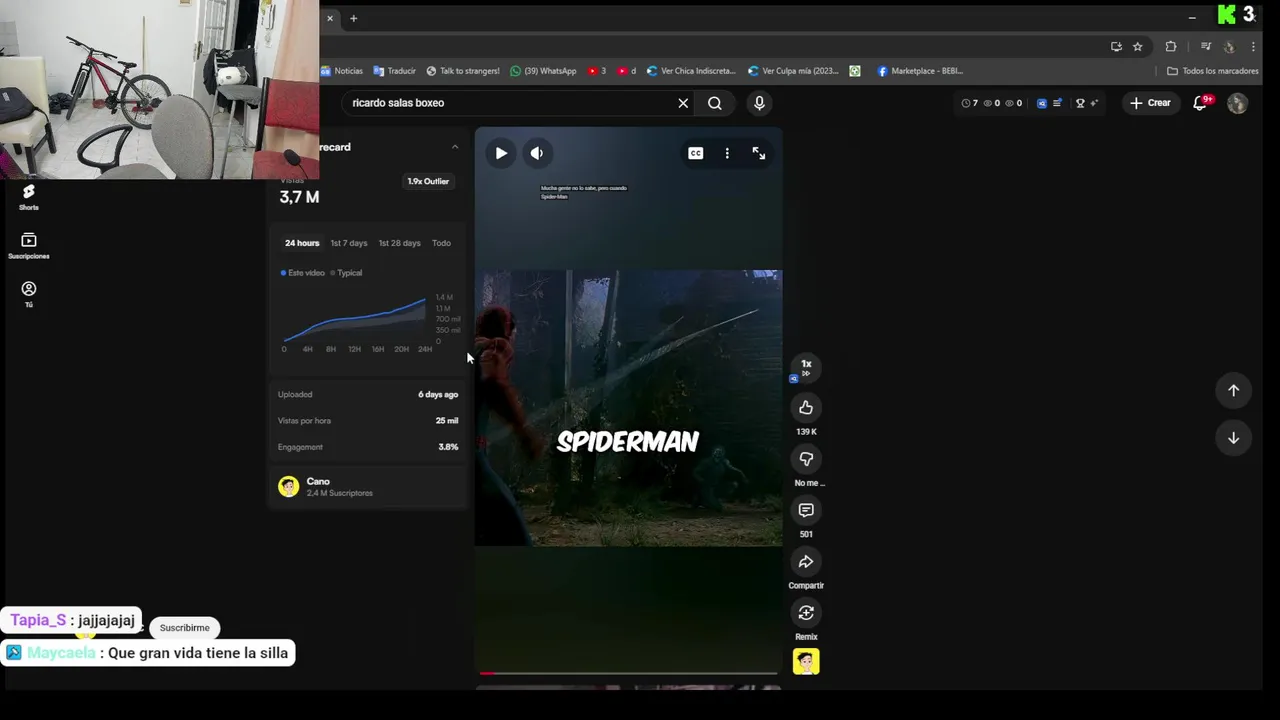Open the YouTube bookmark labeled d
1280x720 pixels.
pos(627,71)
